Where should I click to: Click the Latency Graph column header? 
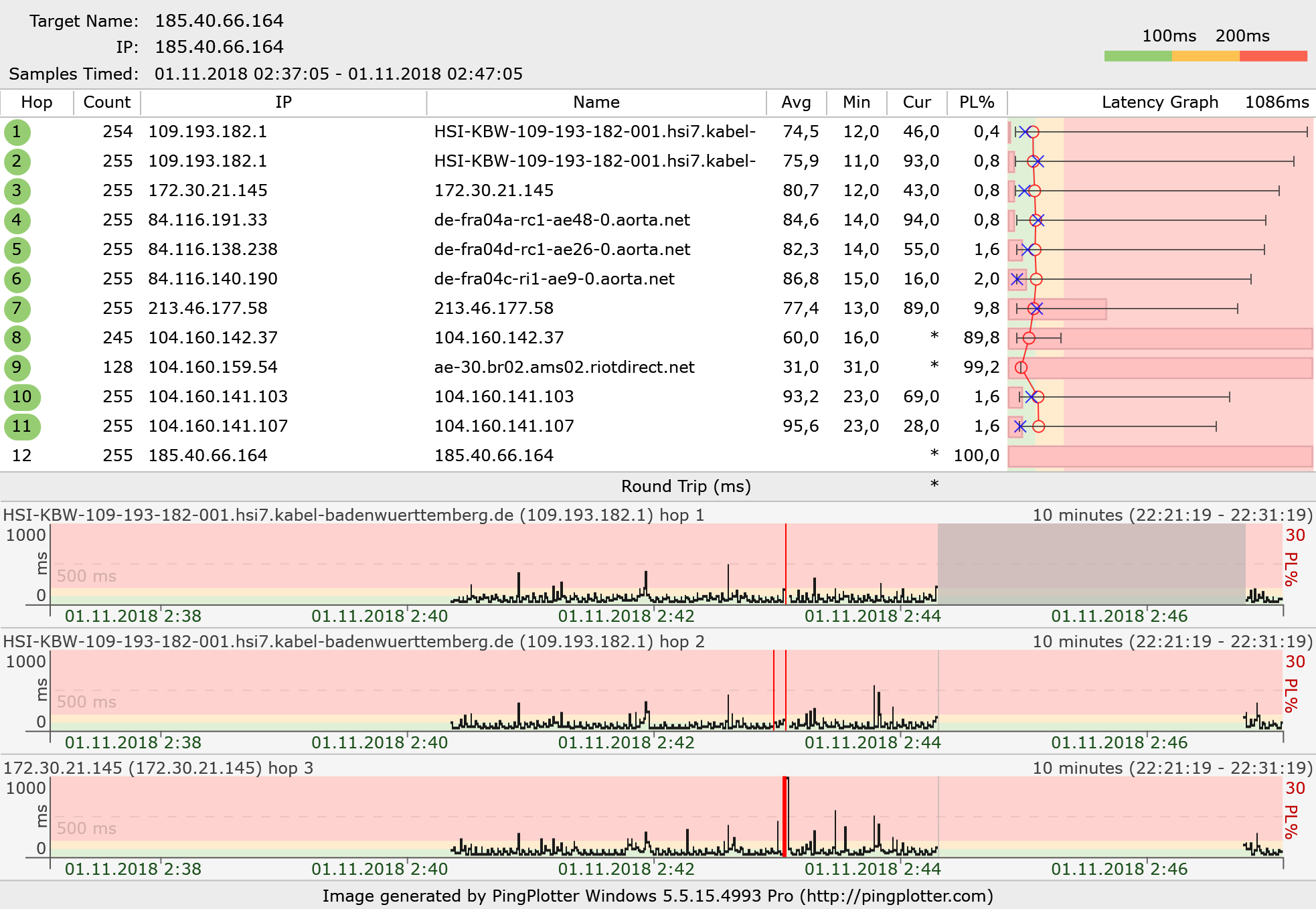tap(1160, 102)
